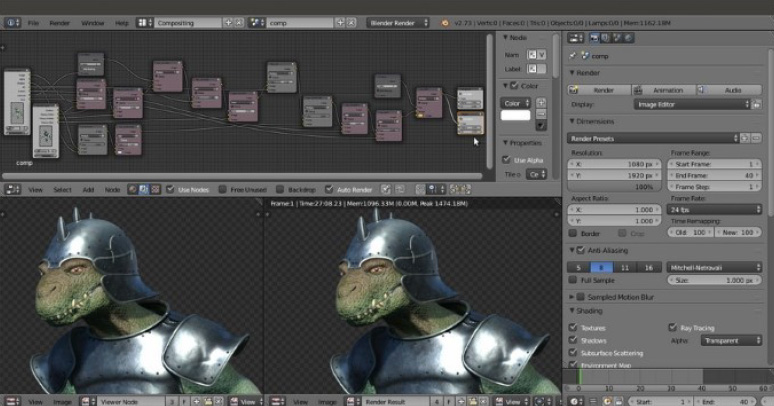
Task: Toggle the node Color checkbox
Action: pyautogui.click(x=514, y=85)
